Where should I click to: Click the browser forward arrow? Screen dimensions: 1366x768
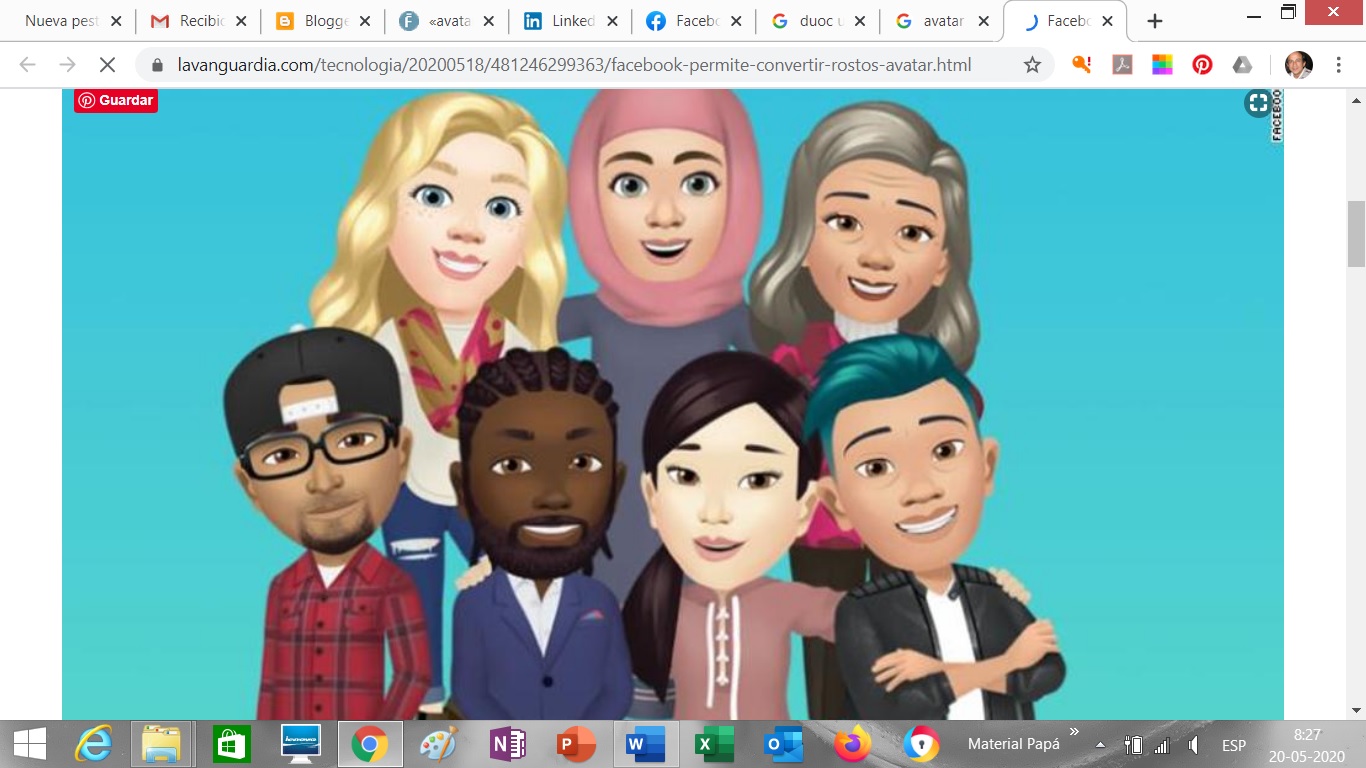pyautogui.click(x=67, y=65)
